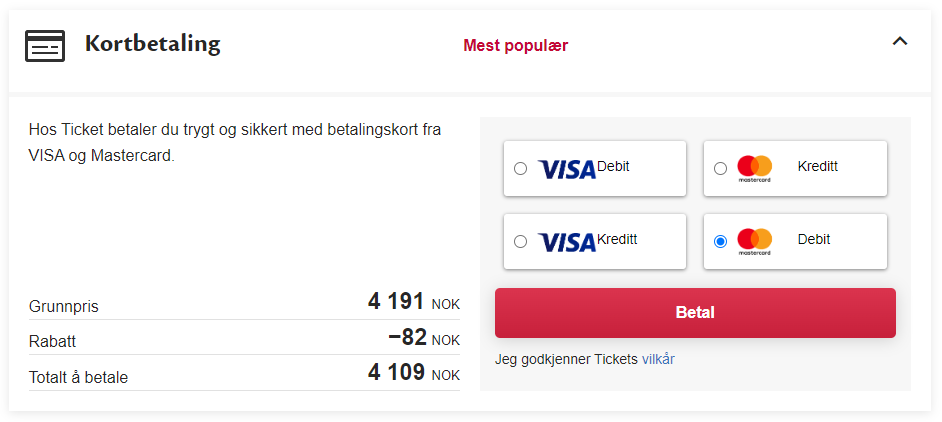Click the Grunnpris amount 4 191

click(x=397, y=301)
